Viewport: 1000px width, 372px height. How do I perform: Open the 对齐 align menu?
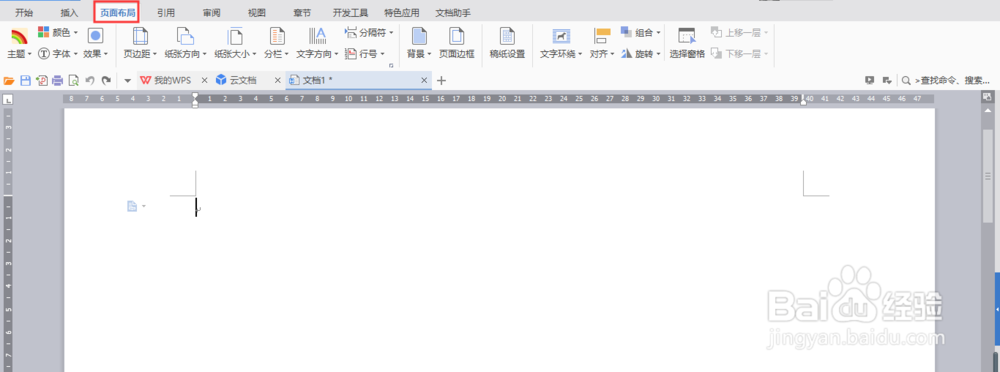click(602, 43)
